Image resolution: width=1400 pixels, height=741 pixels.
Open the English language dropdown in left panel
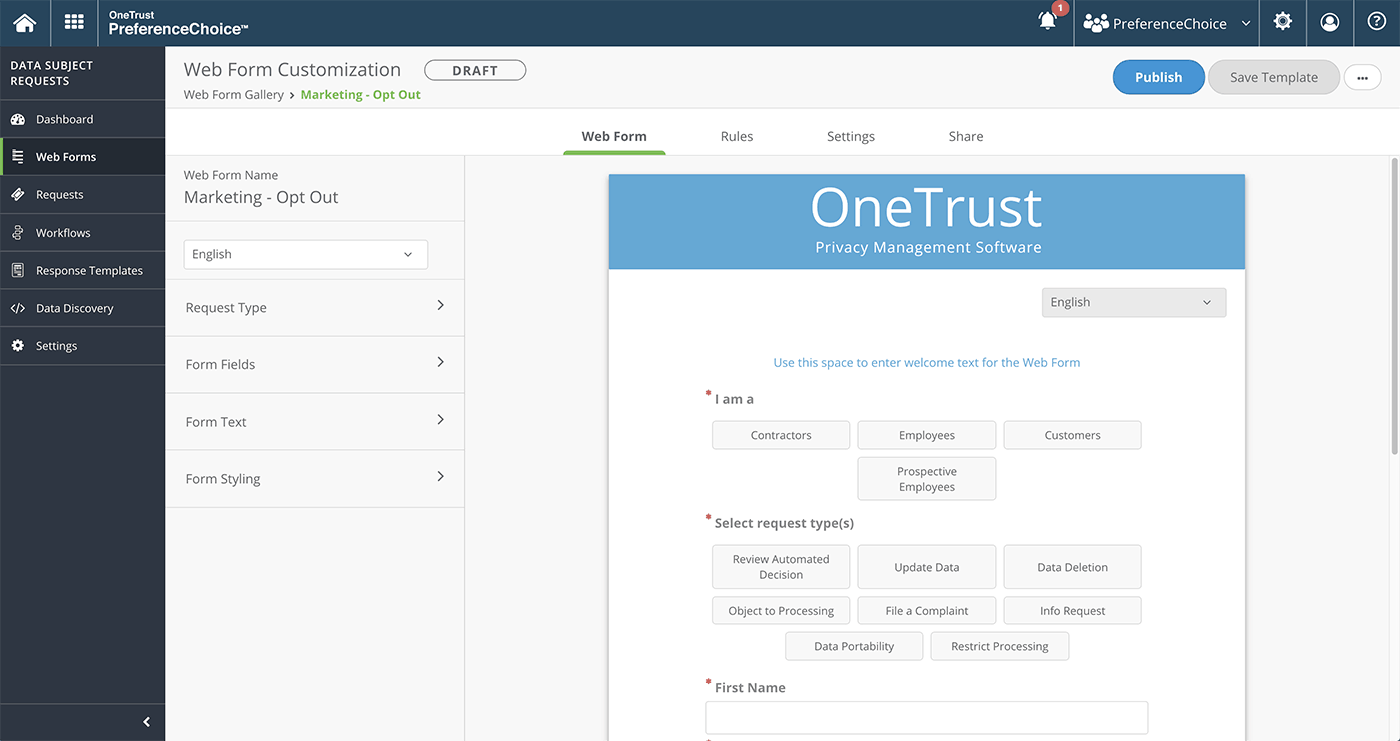click(x=305, y=254)
